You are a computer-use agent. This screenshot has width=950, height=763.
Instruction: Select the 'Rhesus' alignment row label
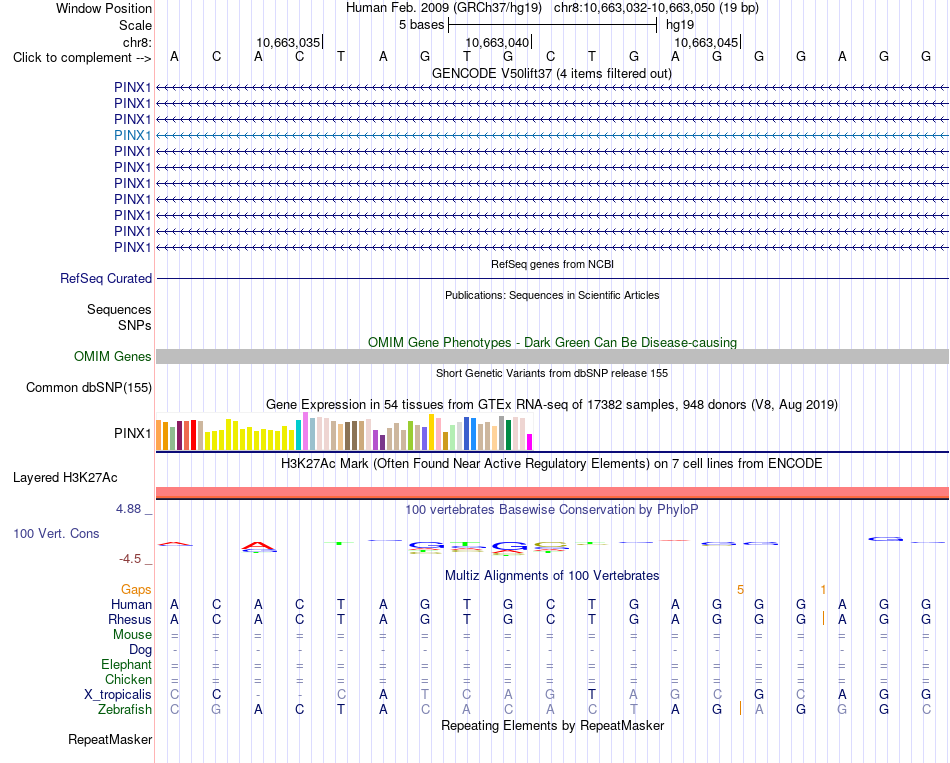130,619
